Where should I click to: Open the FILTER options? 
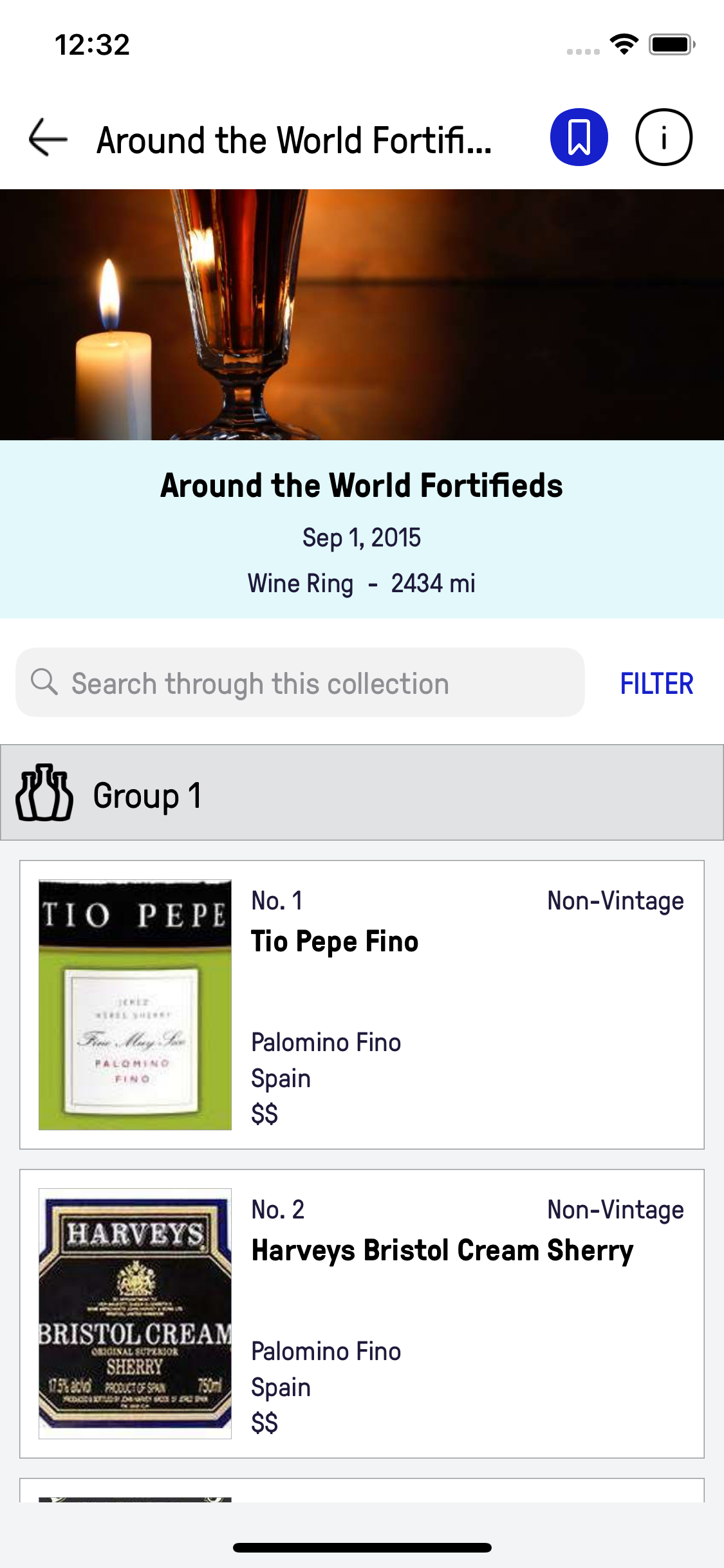coord(656,684)
